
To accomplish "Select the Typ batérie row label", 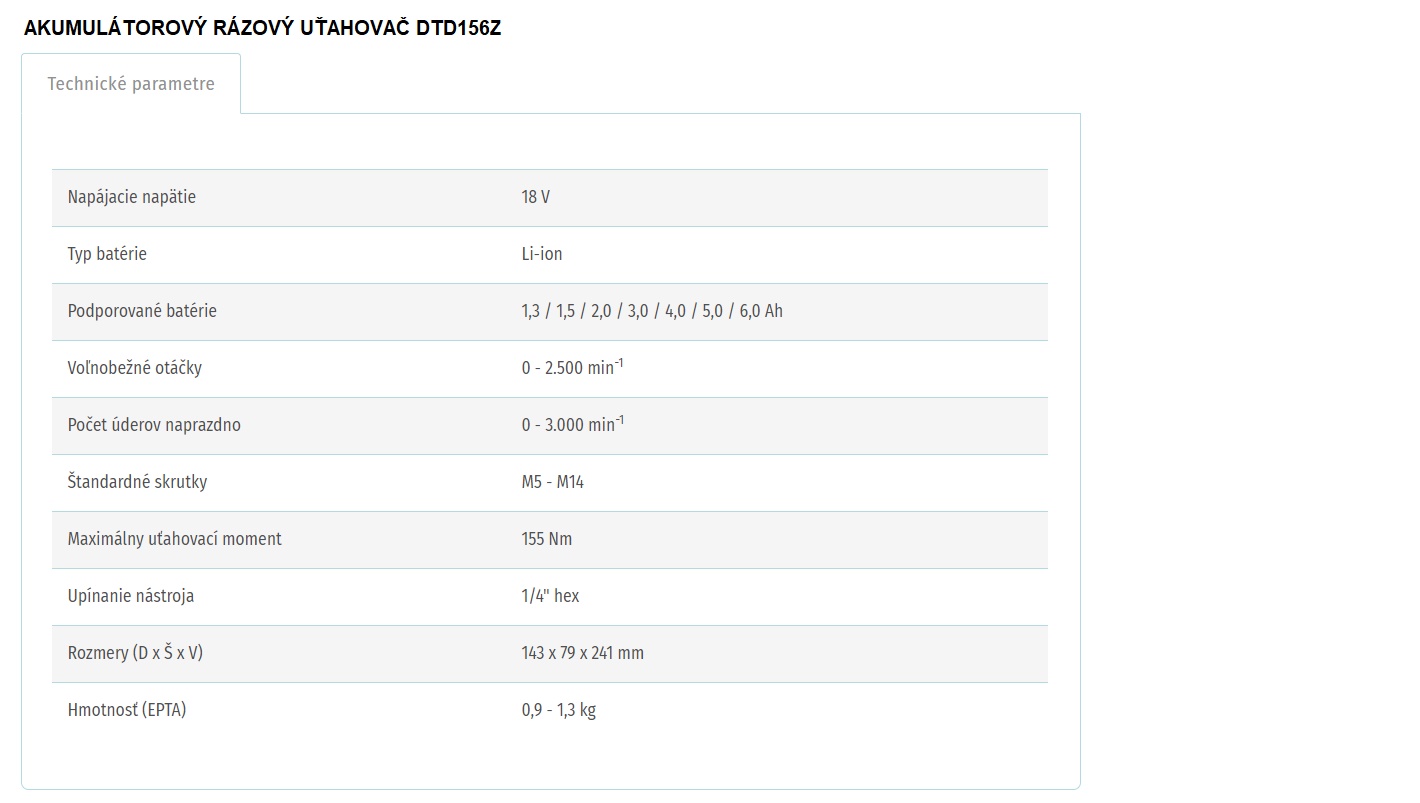I will point(107,254).
